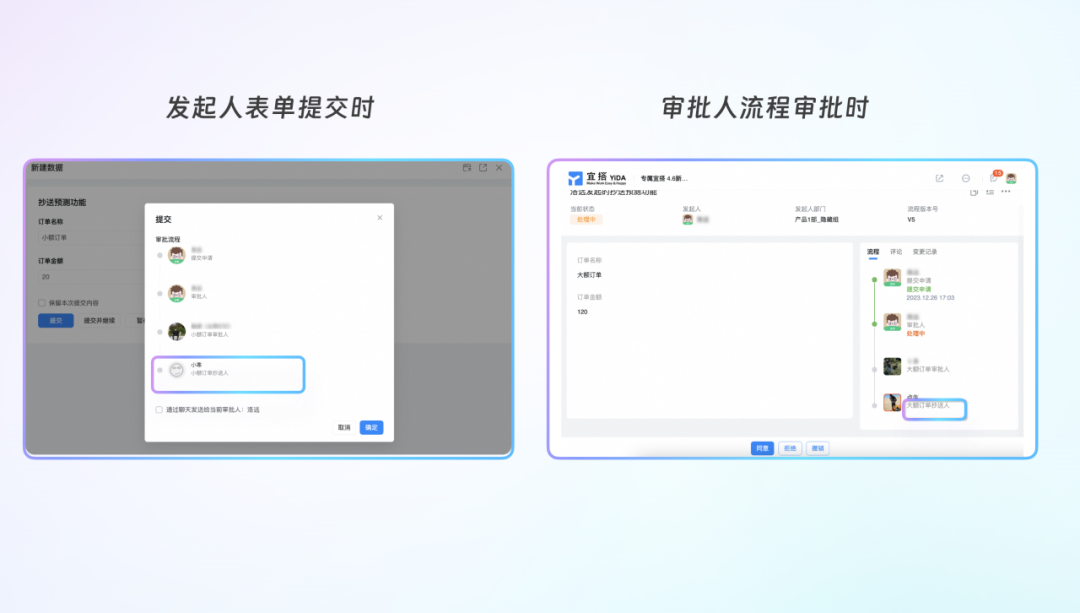Click the 审批人 avatar in 提交 dialog

point(177,293)
